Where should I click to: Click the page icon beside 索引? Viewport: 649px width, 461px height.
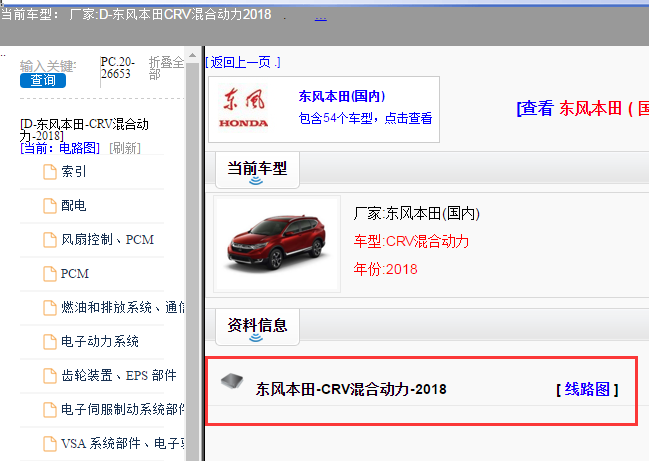[x=50, y=172]
